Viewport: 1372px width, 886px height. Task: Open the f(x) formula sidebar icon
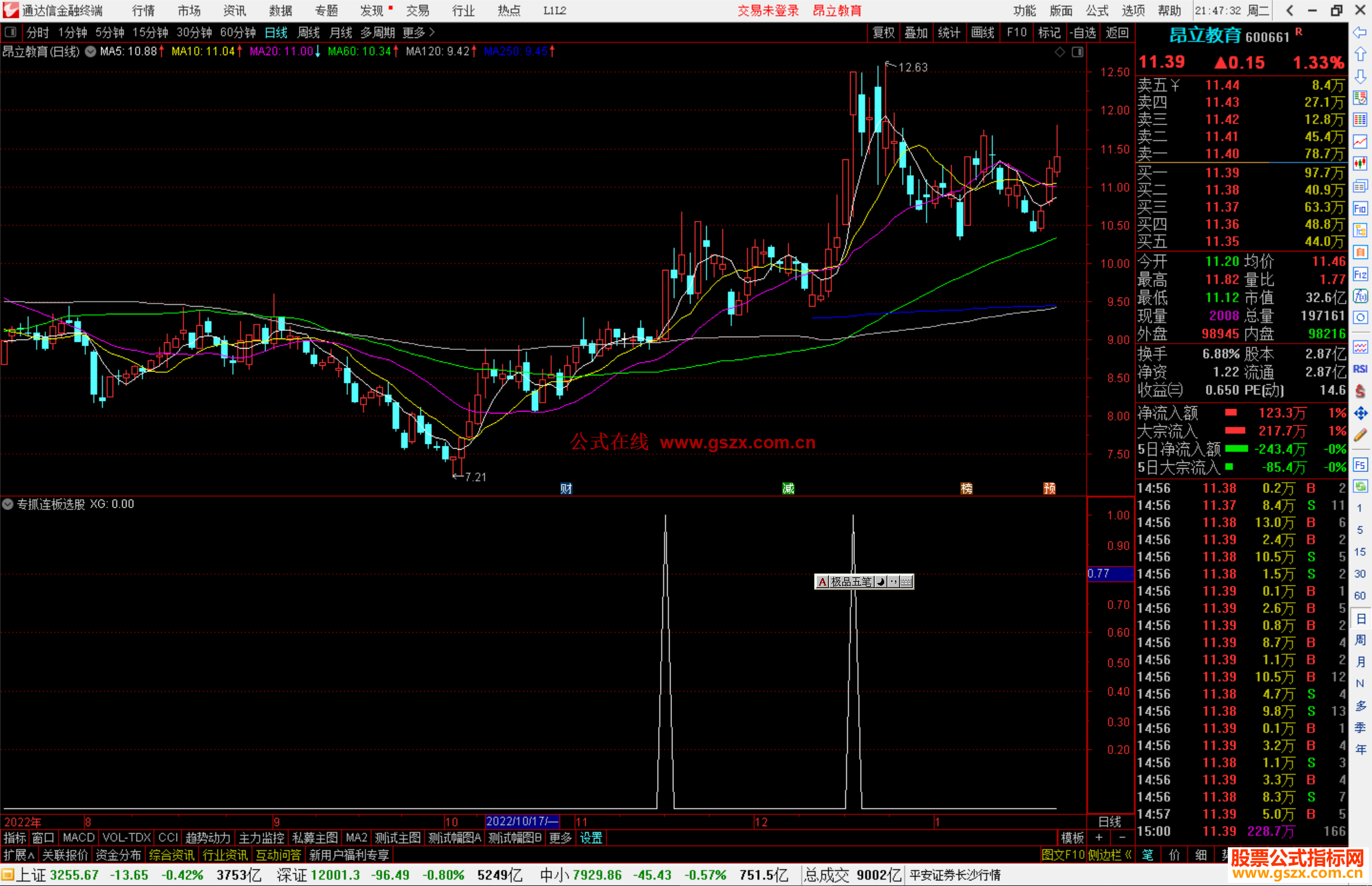click(x=1360, y=296)
